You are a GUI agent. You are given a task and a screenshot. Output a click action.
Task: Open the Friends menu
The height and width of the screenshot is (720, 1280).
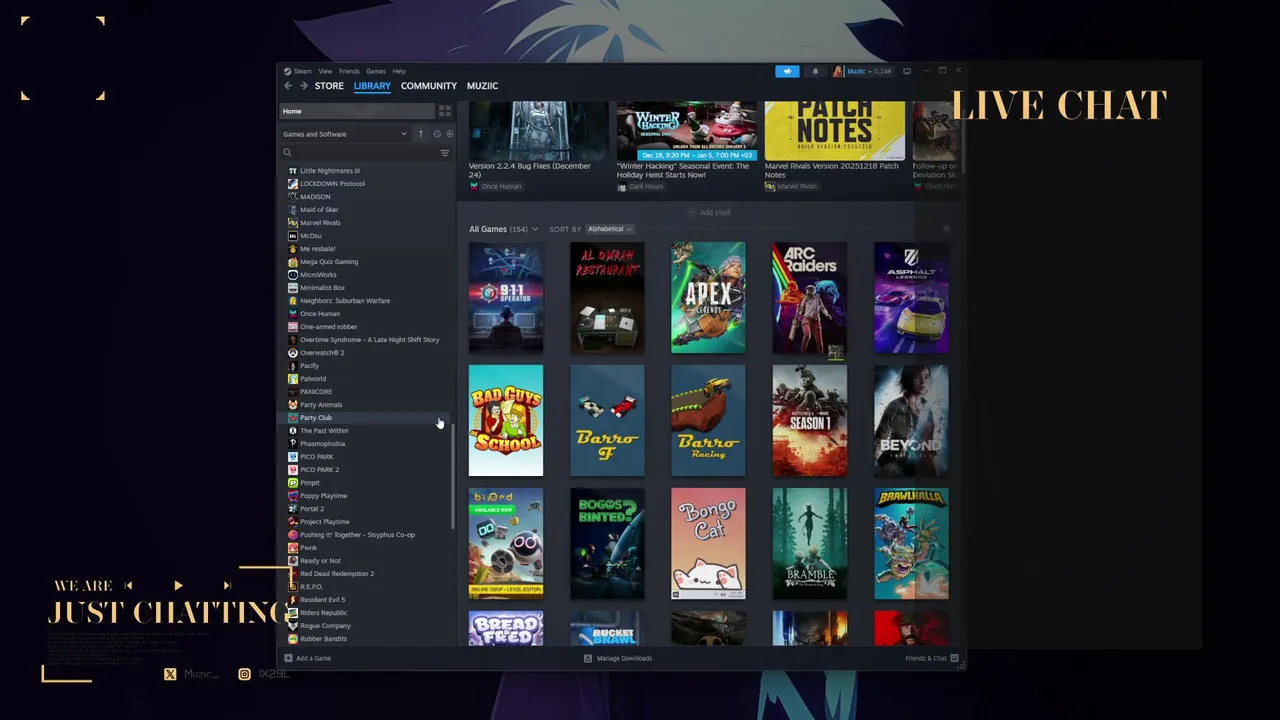(x=349, y=71)
